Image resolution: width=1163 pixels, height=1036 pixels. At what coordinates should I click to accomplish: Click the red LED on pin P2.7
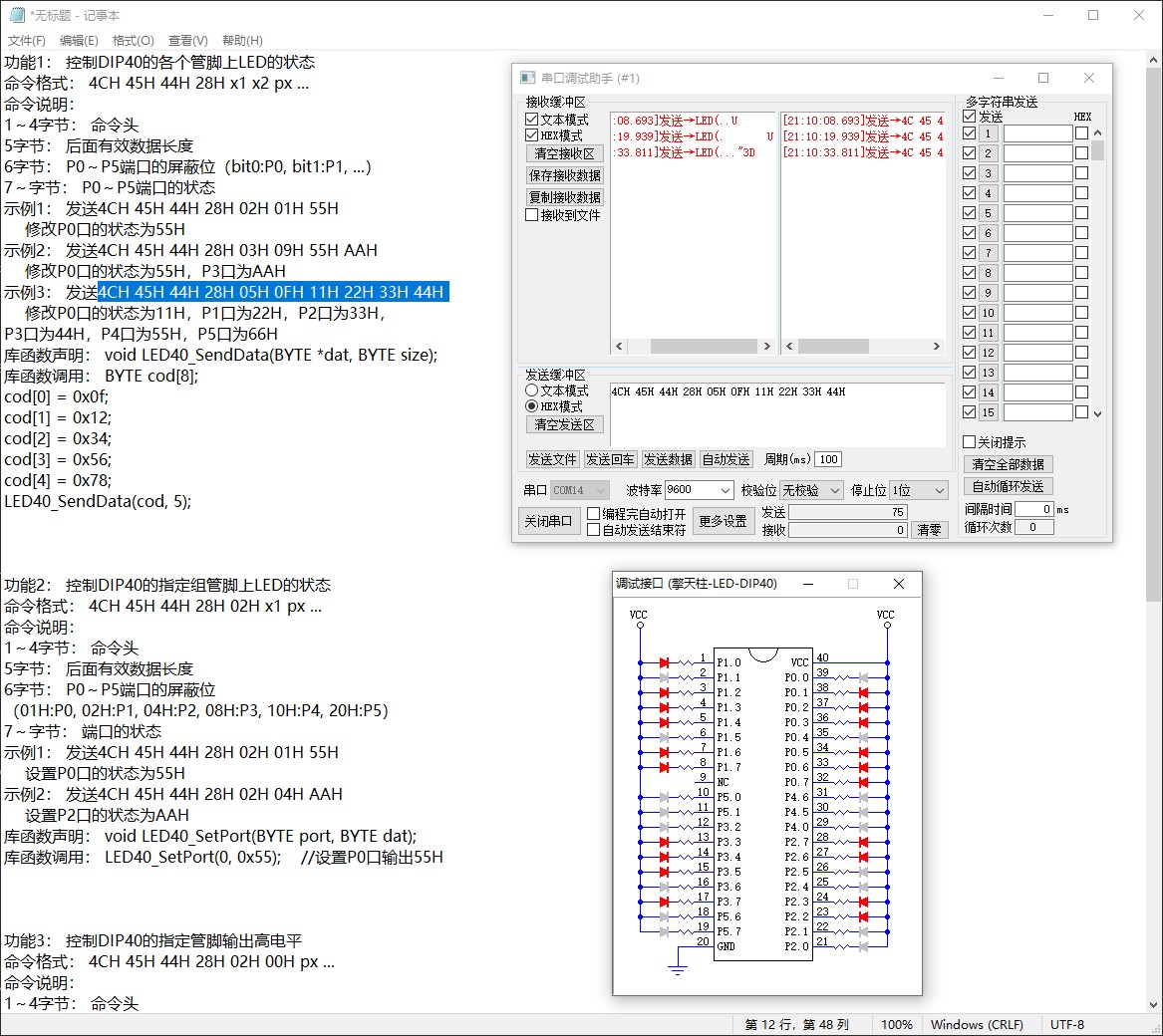click(863, 842)
